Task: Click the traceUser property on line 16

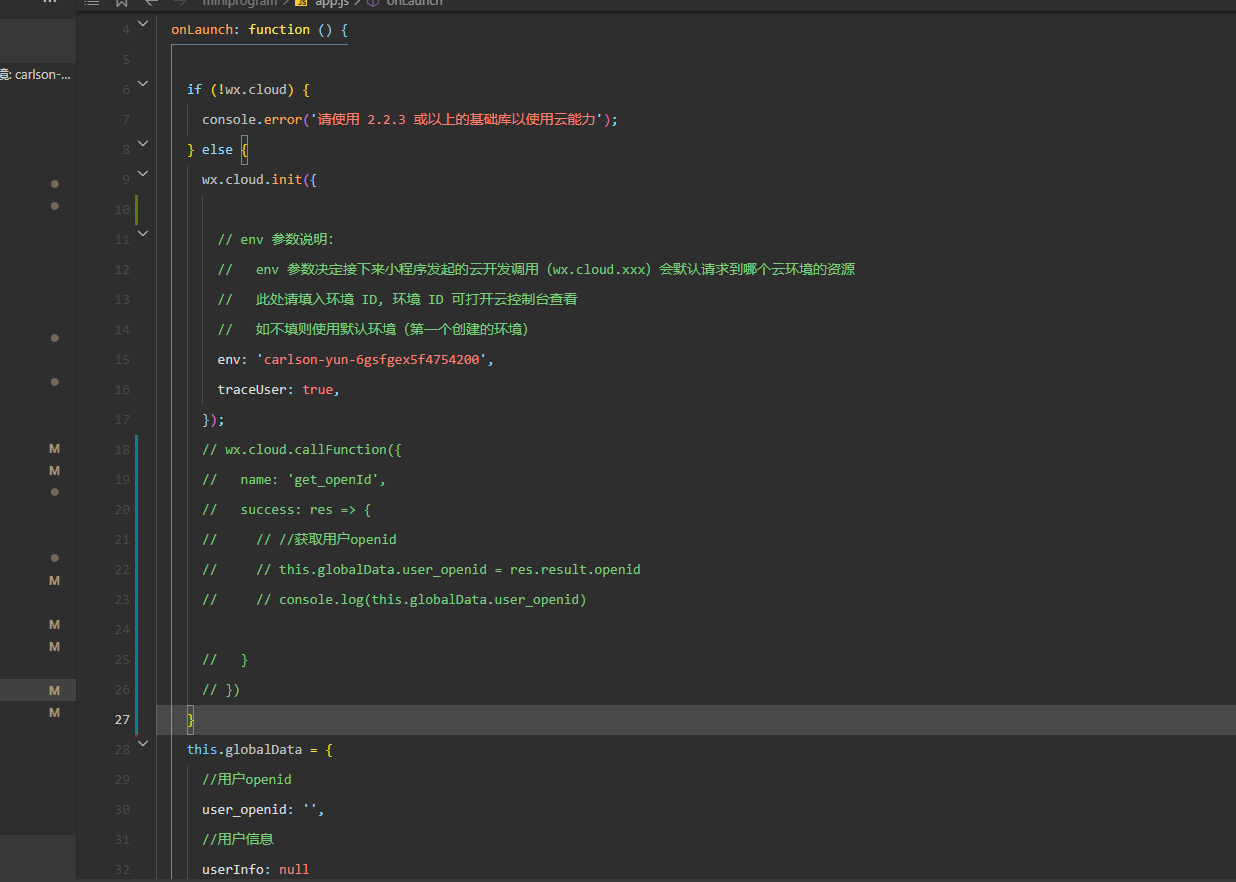Action: pos(252,390)
